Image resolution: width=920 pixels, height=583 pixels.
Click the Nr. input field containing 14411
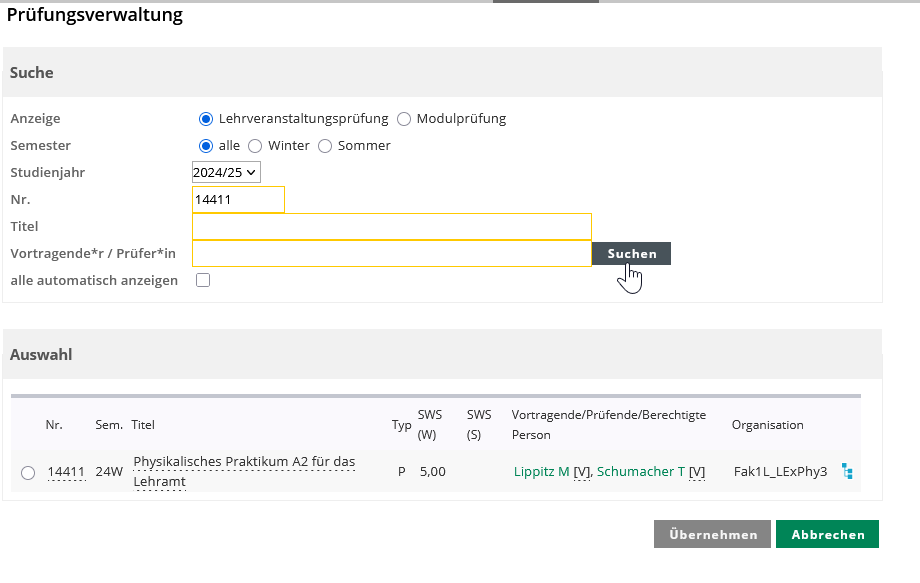pyautogui.click(x=238, y=200)
